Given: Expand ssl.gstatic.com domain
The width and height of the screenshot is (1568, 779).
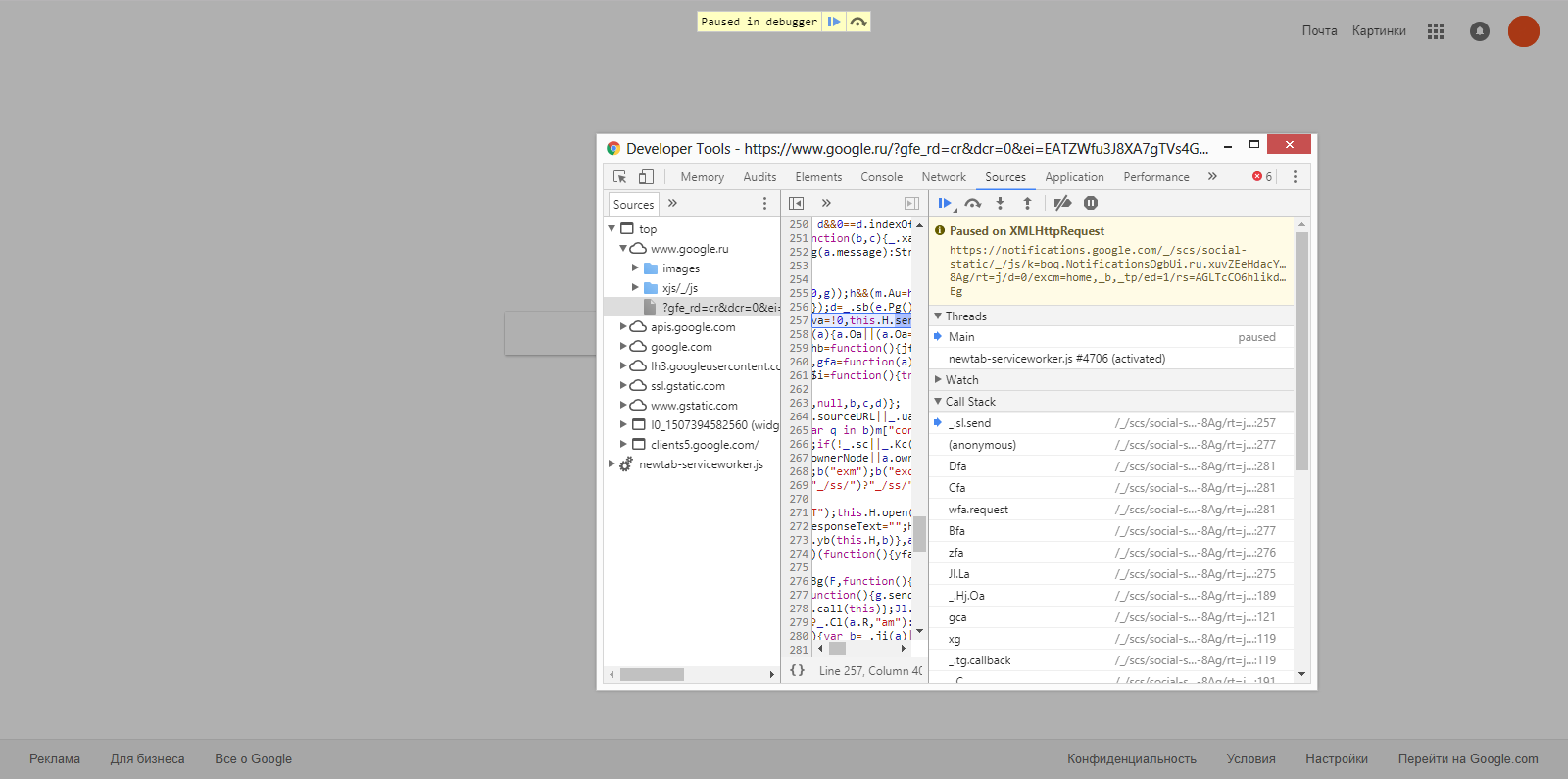Looking at the screenshot, I should tap(623, 386).
